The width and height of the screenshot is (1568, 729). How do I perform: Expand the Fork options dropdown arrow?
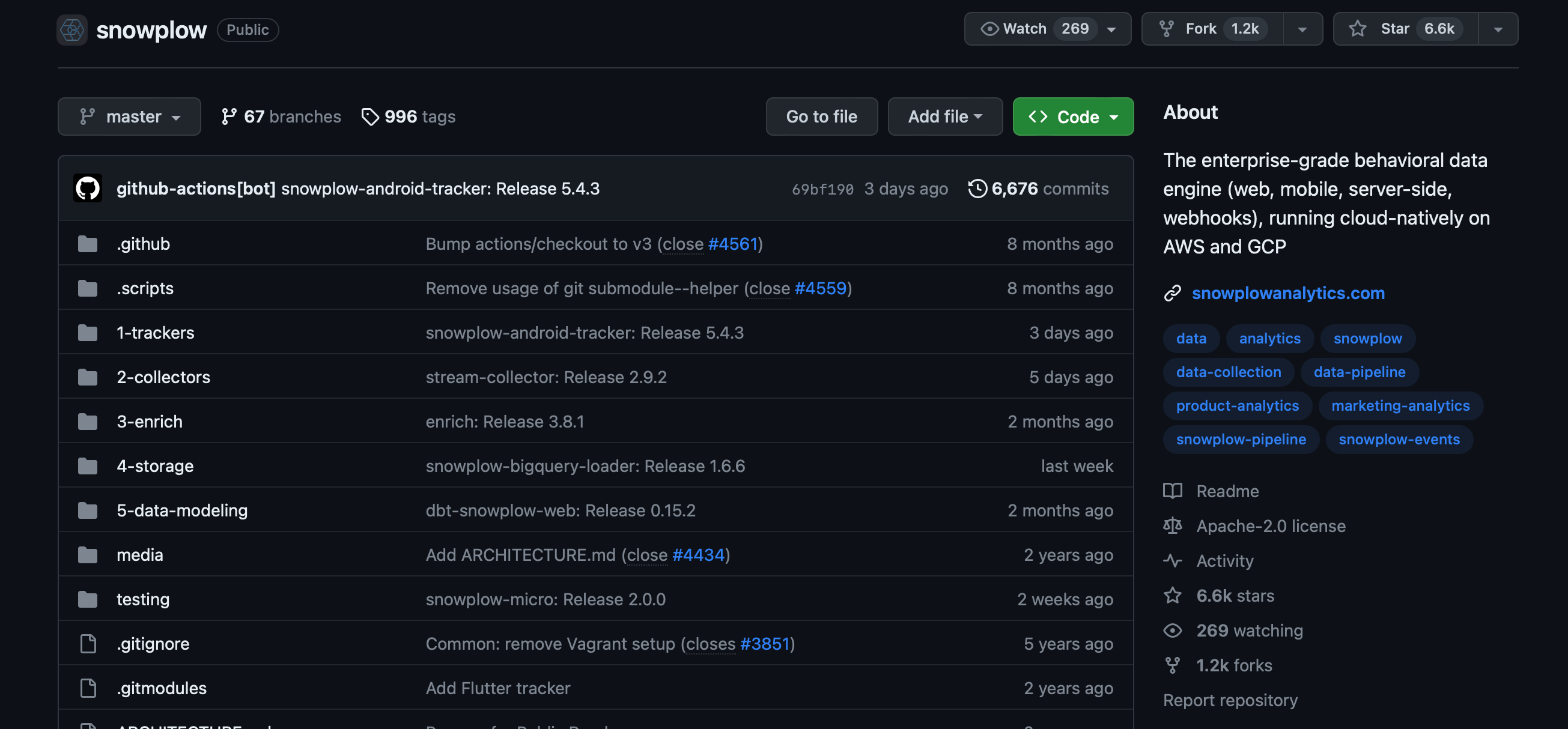tap(1302, 29)
